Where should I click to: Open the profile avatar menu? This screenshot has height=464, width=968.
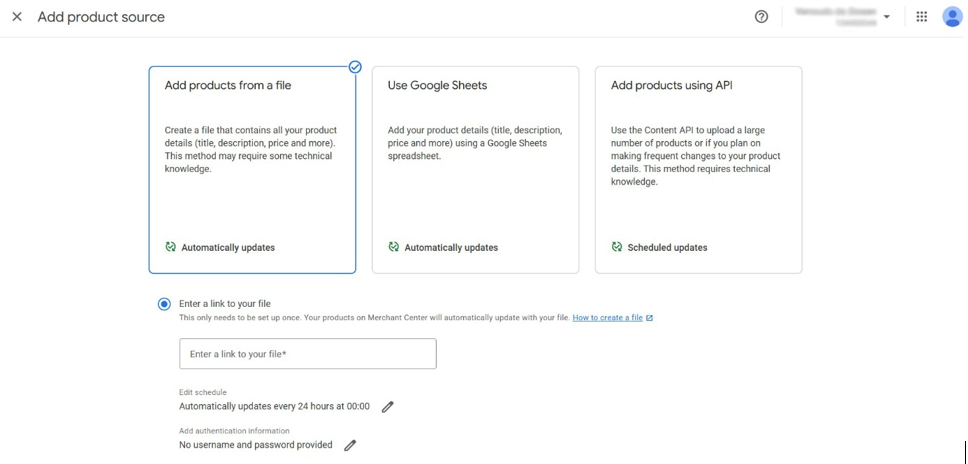(952, 17)
